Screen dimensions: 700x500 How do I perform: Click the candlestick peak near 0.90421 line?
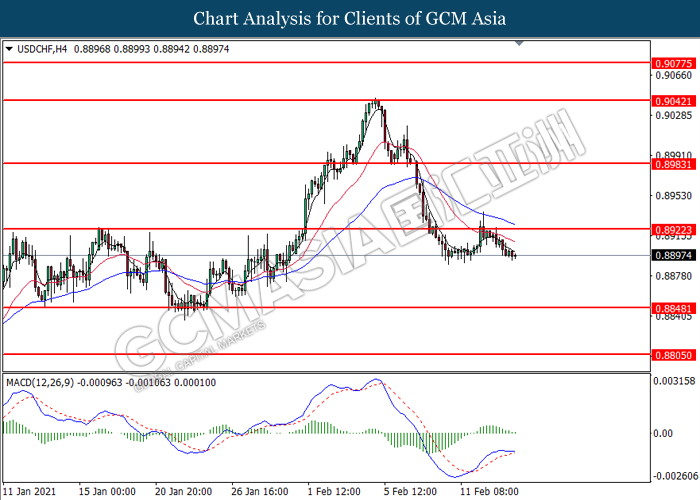pyautogui.click(x=375, y=101)
